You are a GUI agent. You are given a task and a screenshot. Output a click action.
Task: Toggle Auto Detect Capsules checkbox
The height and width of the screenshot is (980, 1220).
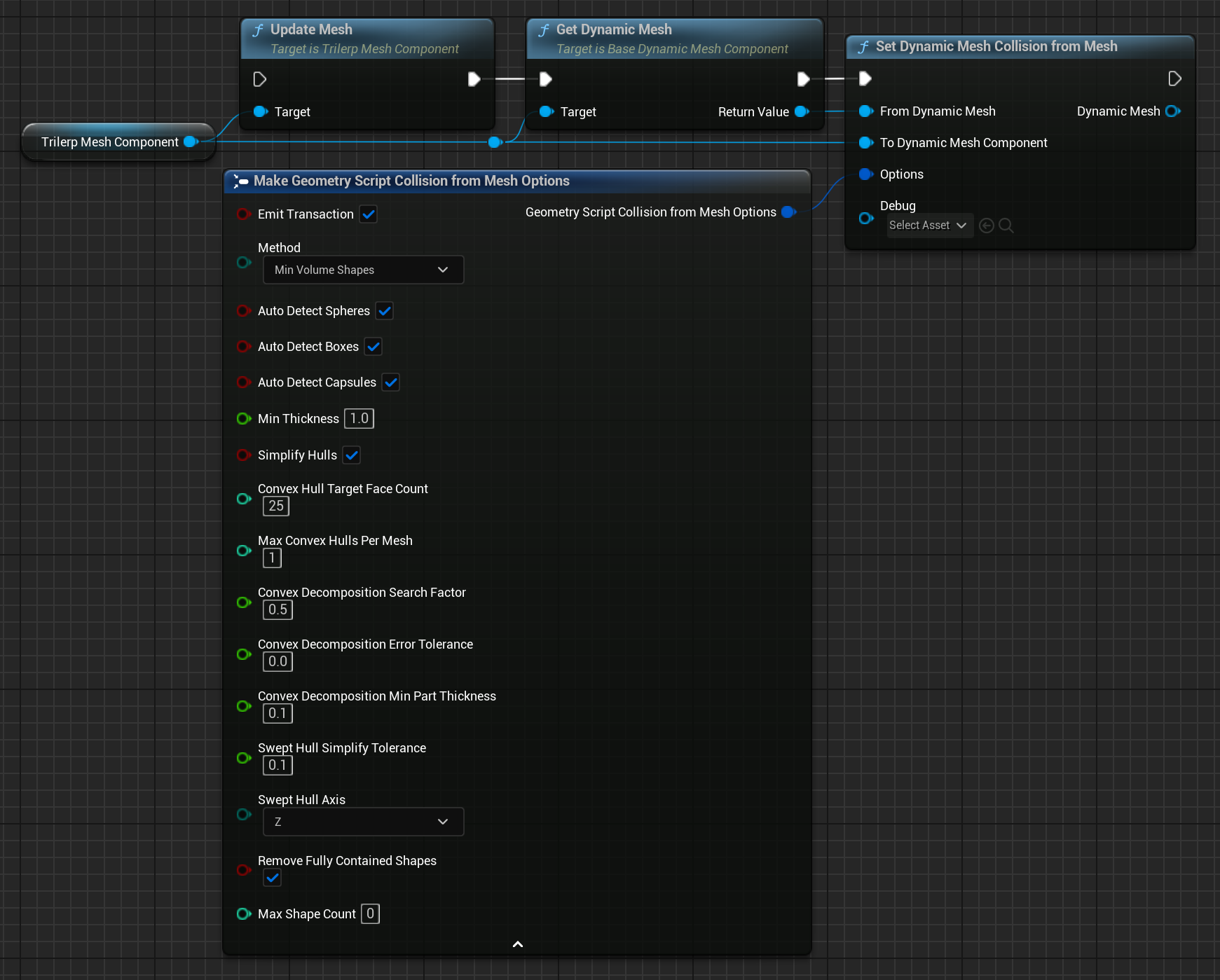point(391,382)
